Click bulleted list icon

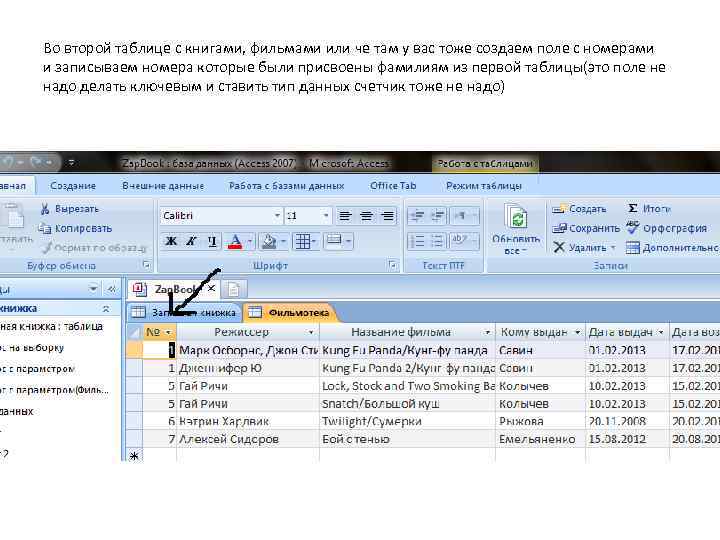(x=439, y=241)
